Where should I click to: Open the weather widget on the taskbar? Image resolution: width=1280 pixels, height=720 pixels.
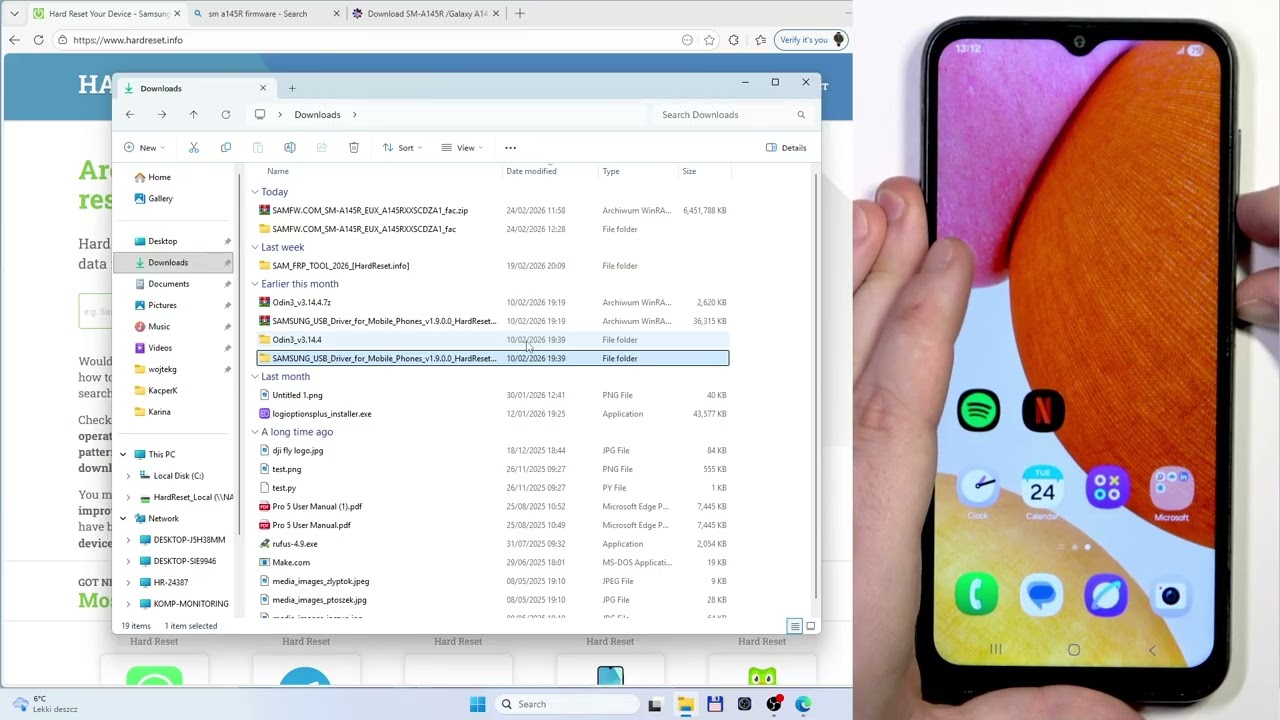45,704
